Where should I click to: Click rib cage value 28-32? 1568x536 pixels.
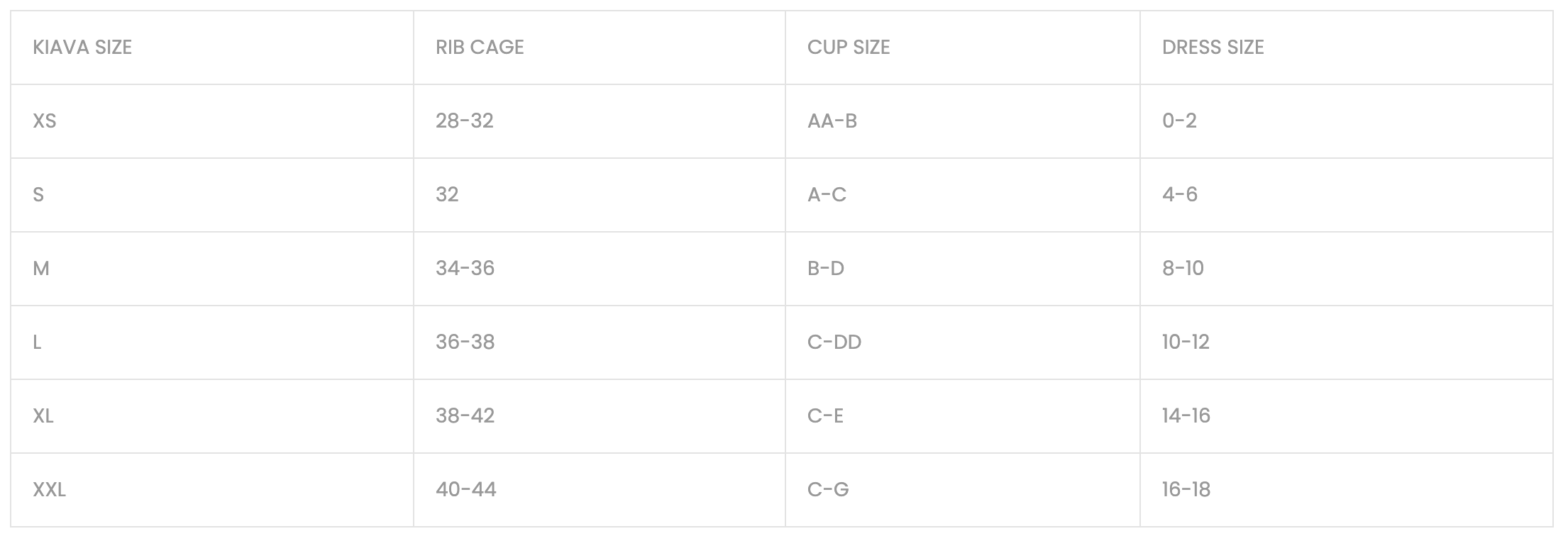tap(464, 121)
